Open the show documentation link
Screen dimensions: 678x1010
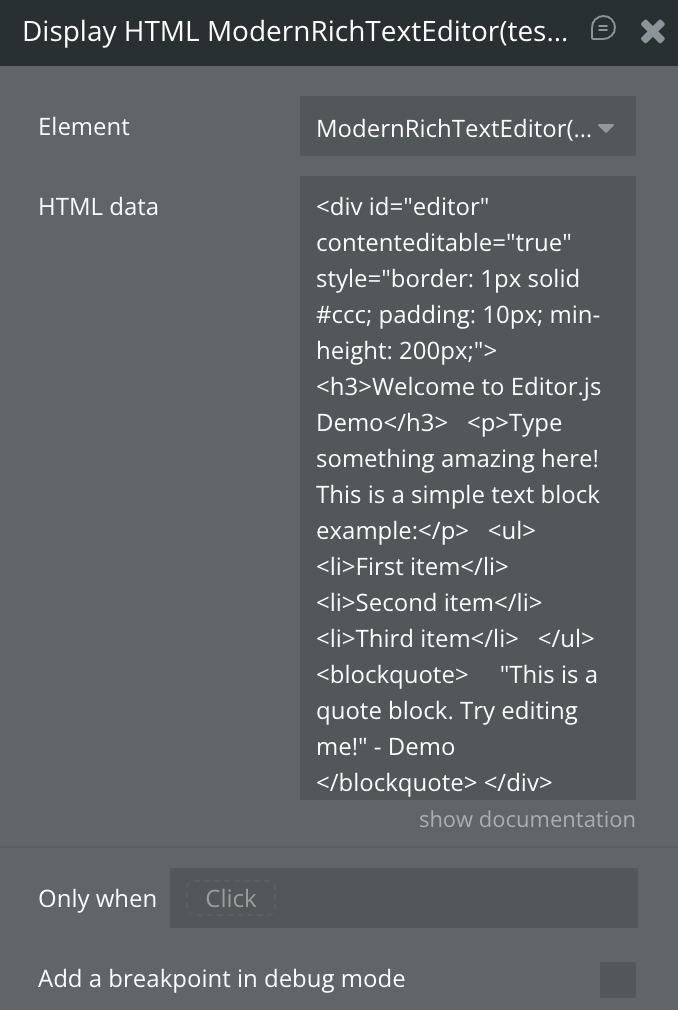[527, 819]
